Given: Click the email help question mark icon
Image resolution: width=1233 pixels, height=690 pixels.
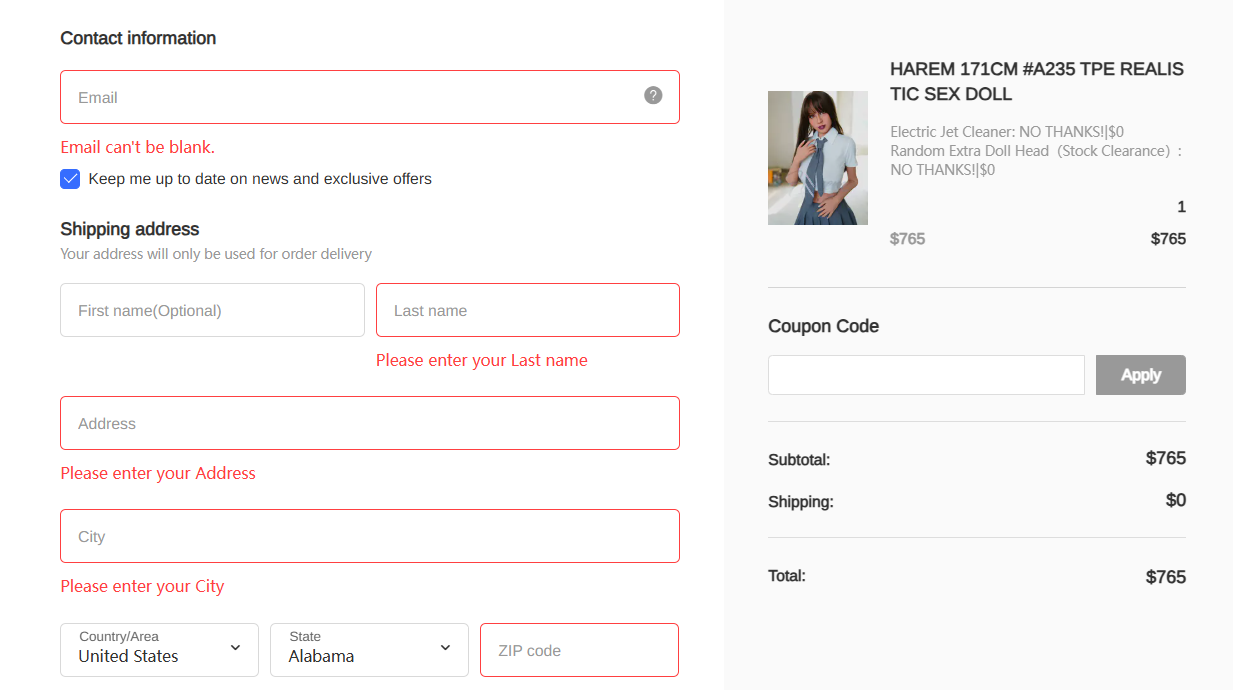Looking at the screenshot, I should (x=653, y=95).
